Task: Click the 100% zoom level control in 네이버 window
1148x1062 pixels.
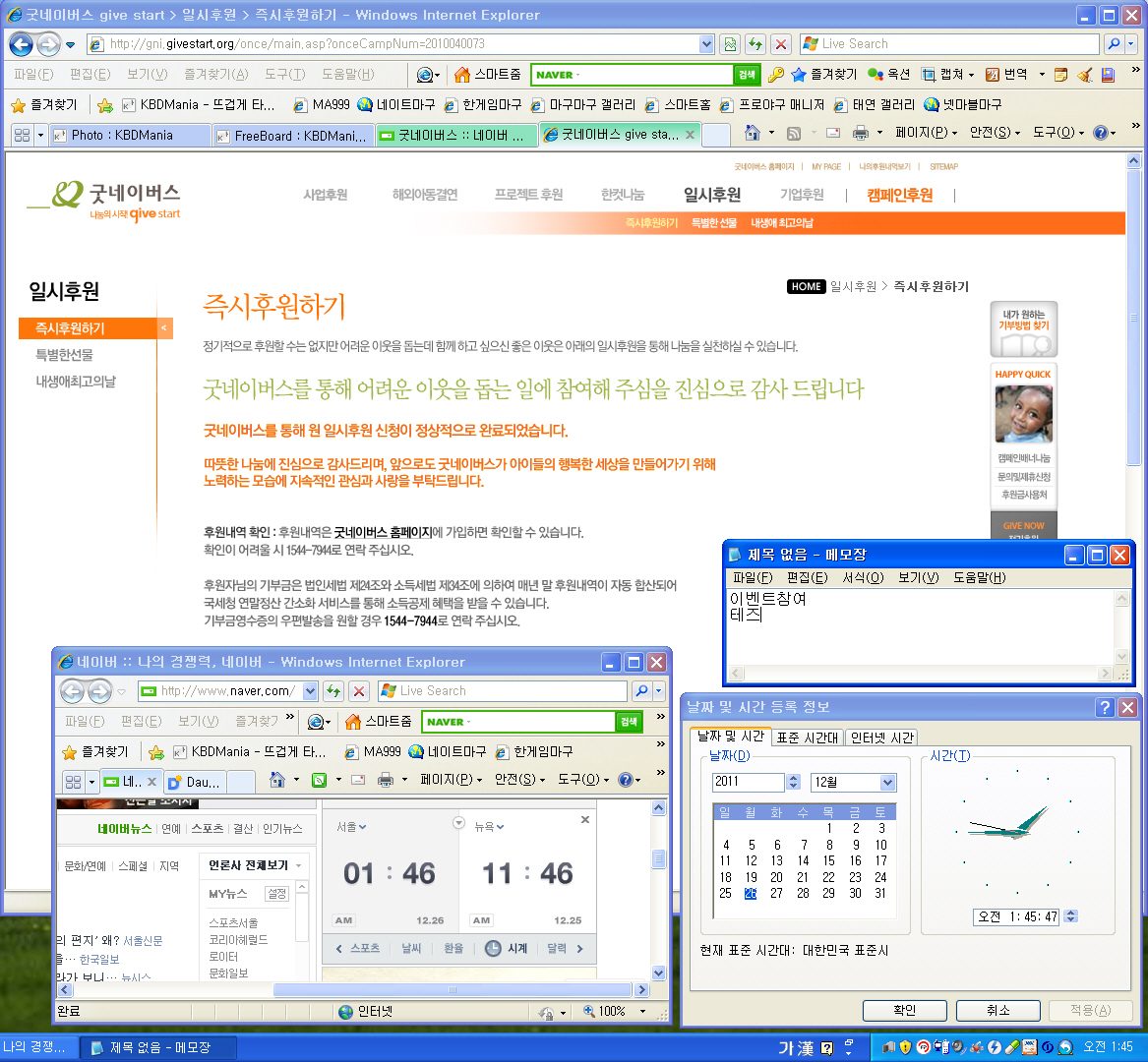Action: click(614, 1012)
